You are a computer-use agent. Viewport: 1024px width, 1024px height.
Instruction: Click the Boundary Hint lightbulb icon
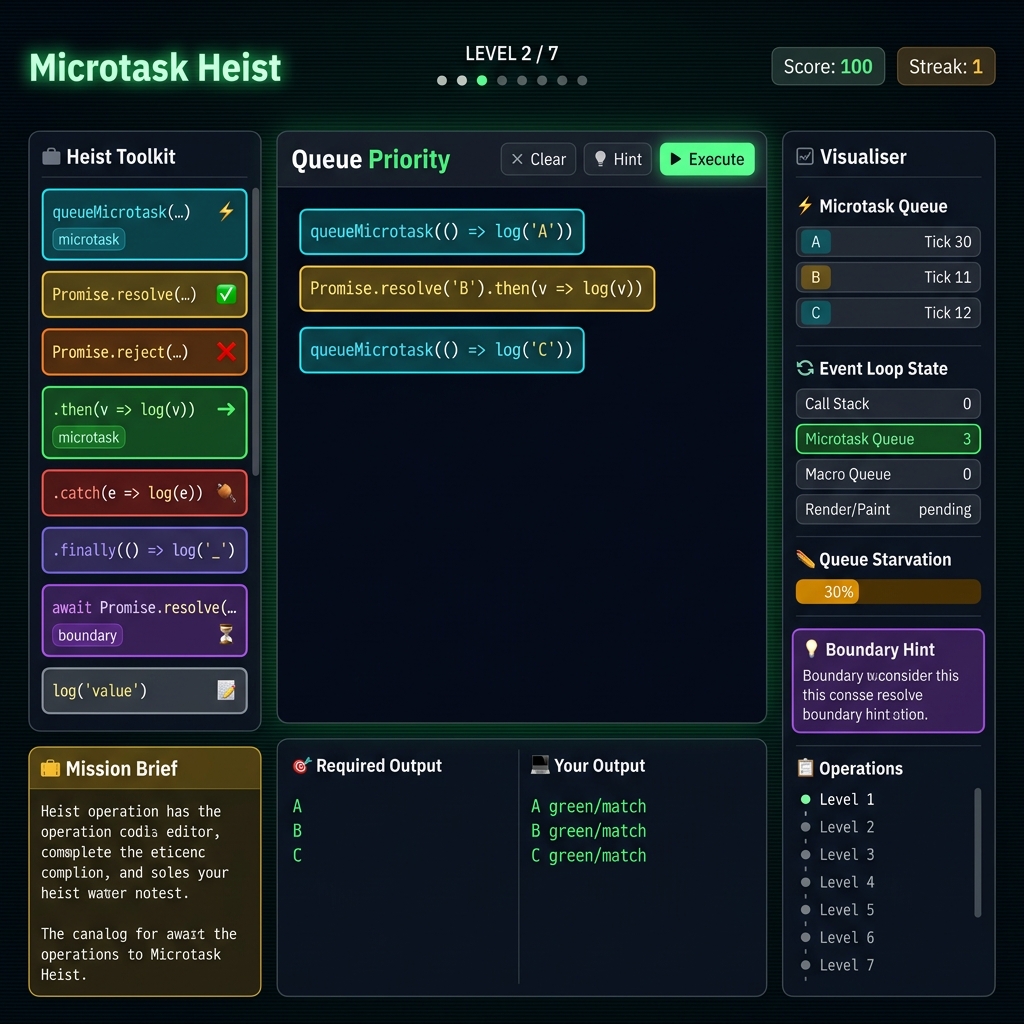coord(811,648)
